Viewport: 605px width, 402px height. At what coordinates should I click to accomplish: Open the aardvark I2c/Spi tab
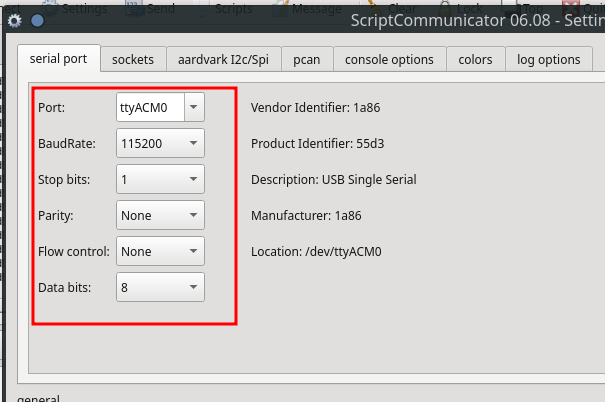(x=223, y=59)
